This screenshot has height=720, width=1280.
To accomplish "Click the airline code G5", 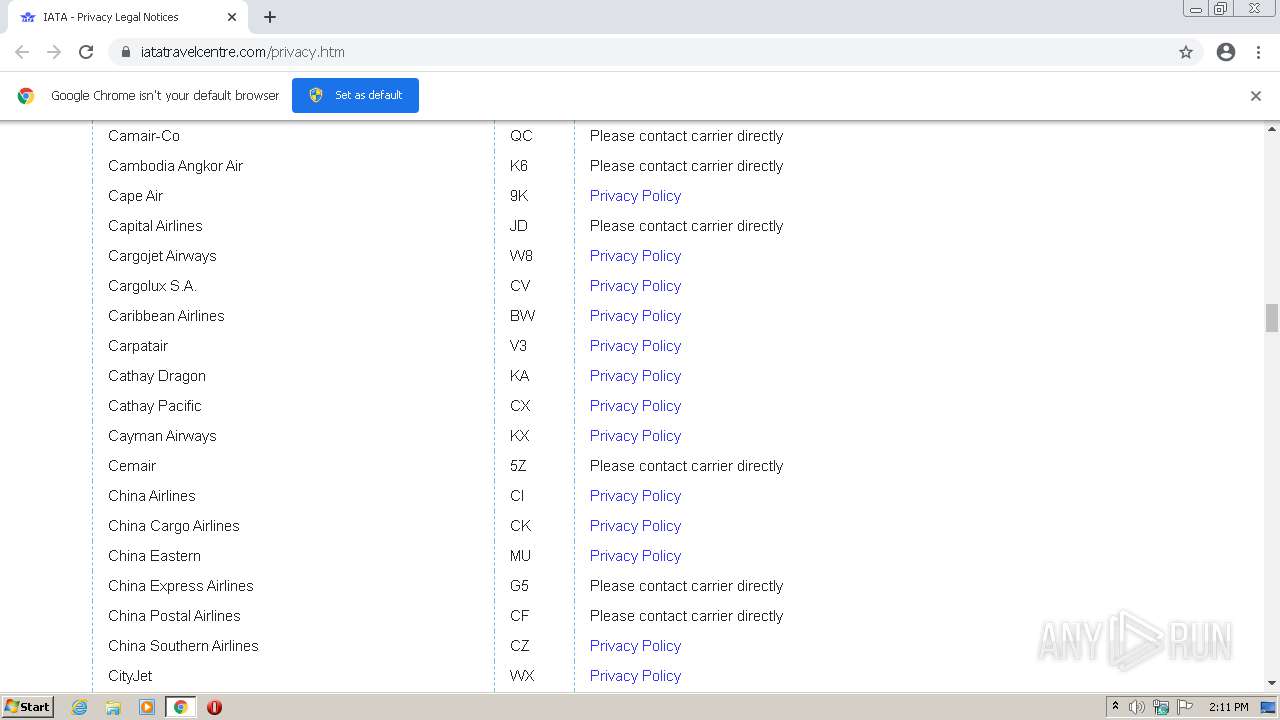I will [x=519, y=586].
